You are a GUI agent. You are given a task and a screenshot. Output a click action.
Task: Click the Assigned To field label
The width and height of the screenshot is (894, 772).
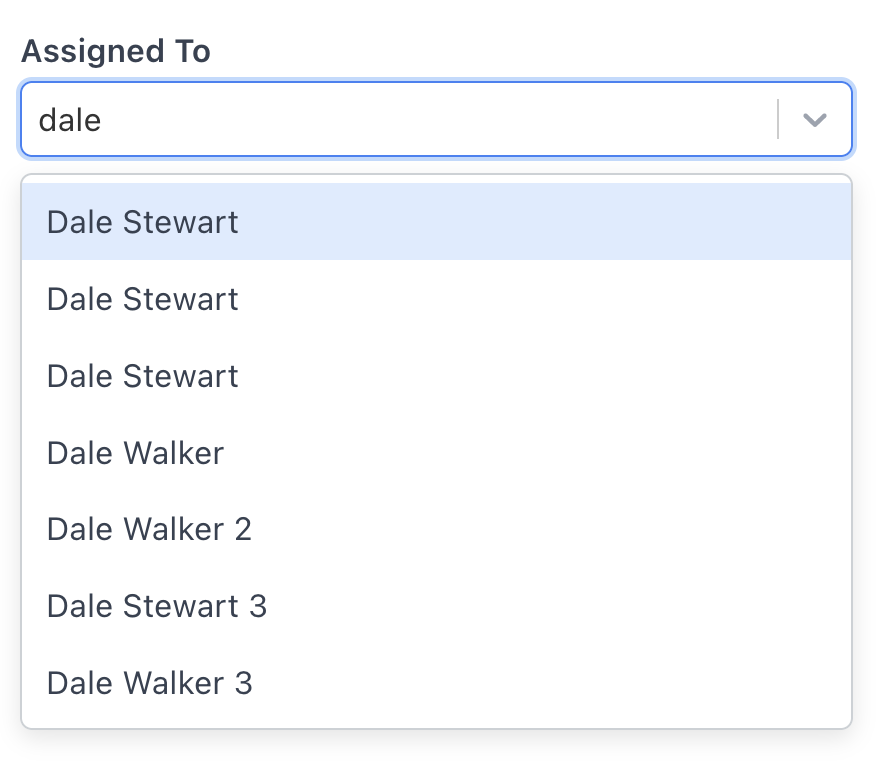(x=116, y=51)
